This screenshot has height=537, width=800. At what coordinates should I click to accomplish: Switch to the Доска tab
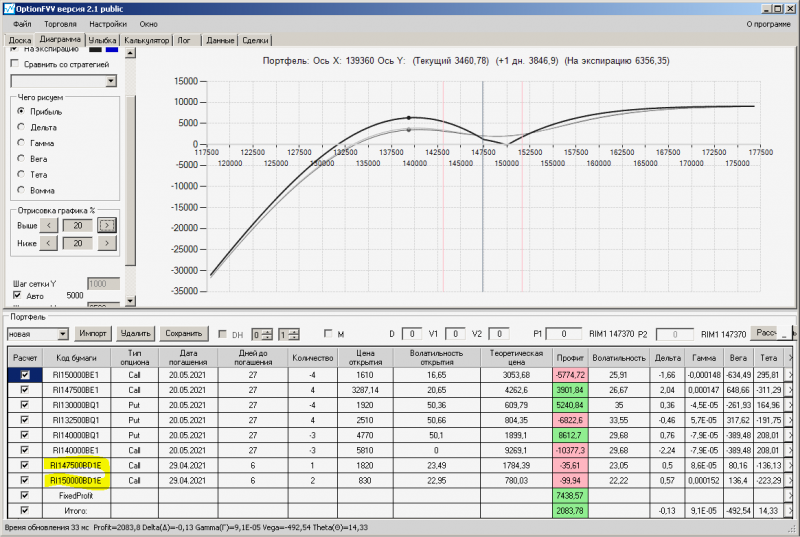(20, 40)
